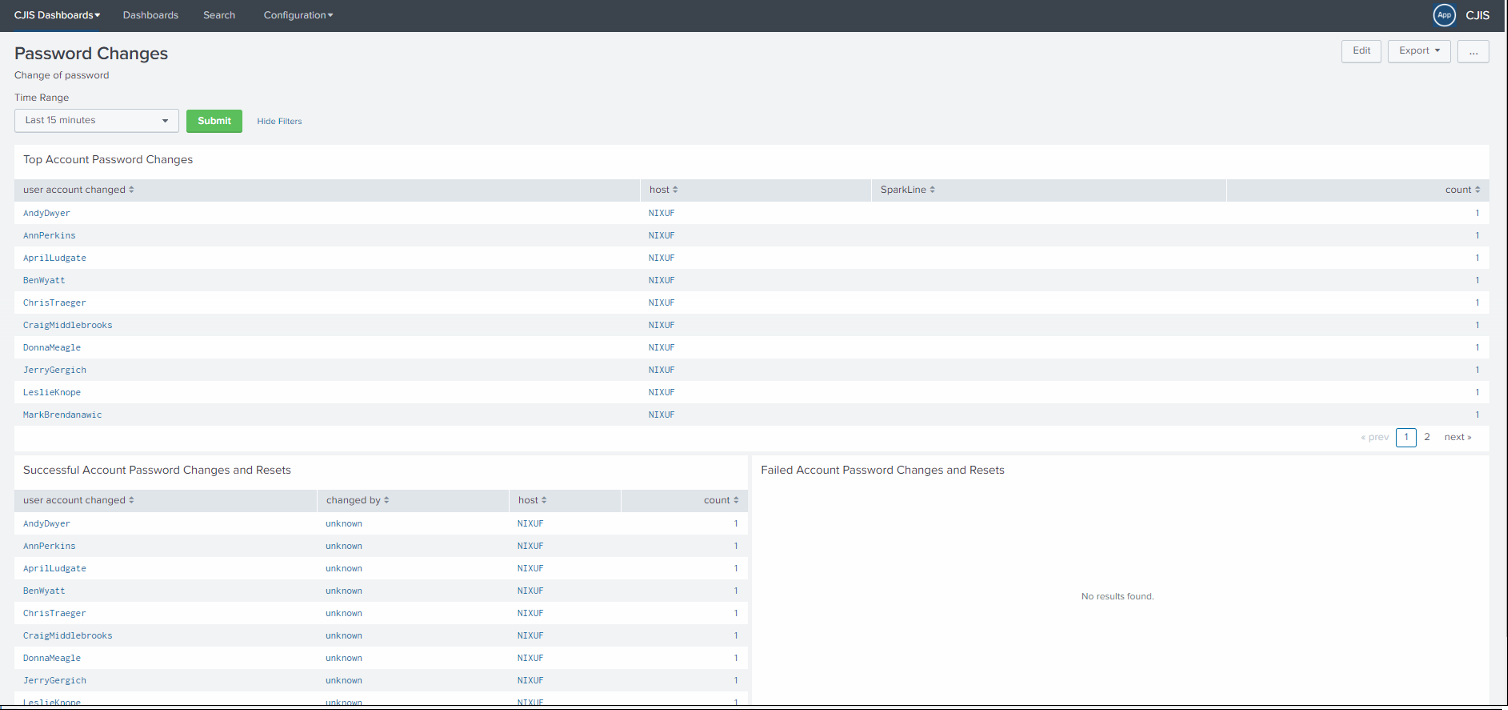
Task: Click count value in top-table MarkBrendanawic row
Action: (1477, 415)
